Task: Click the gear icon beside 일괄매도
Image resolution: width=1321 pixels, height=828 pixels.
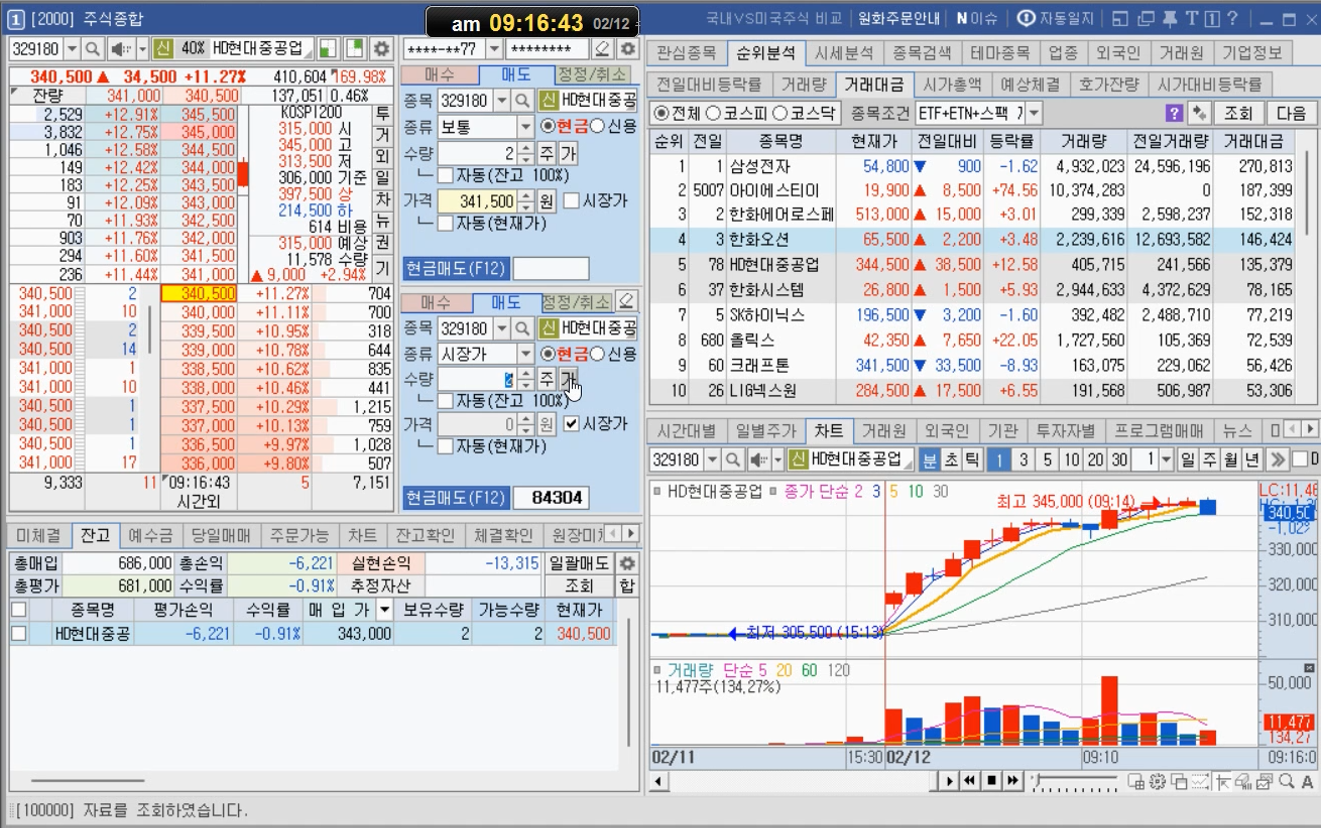Action: [627, 563]
